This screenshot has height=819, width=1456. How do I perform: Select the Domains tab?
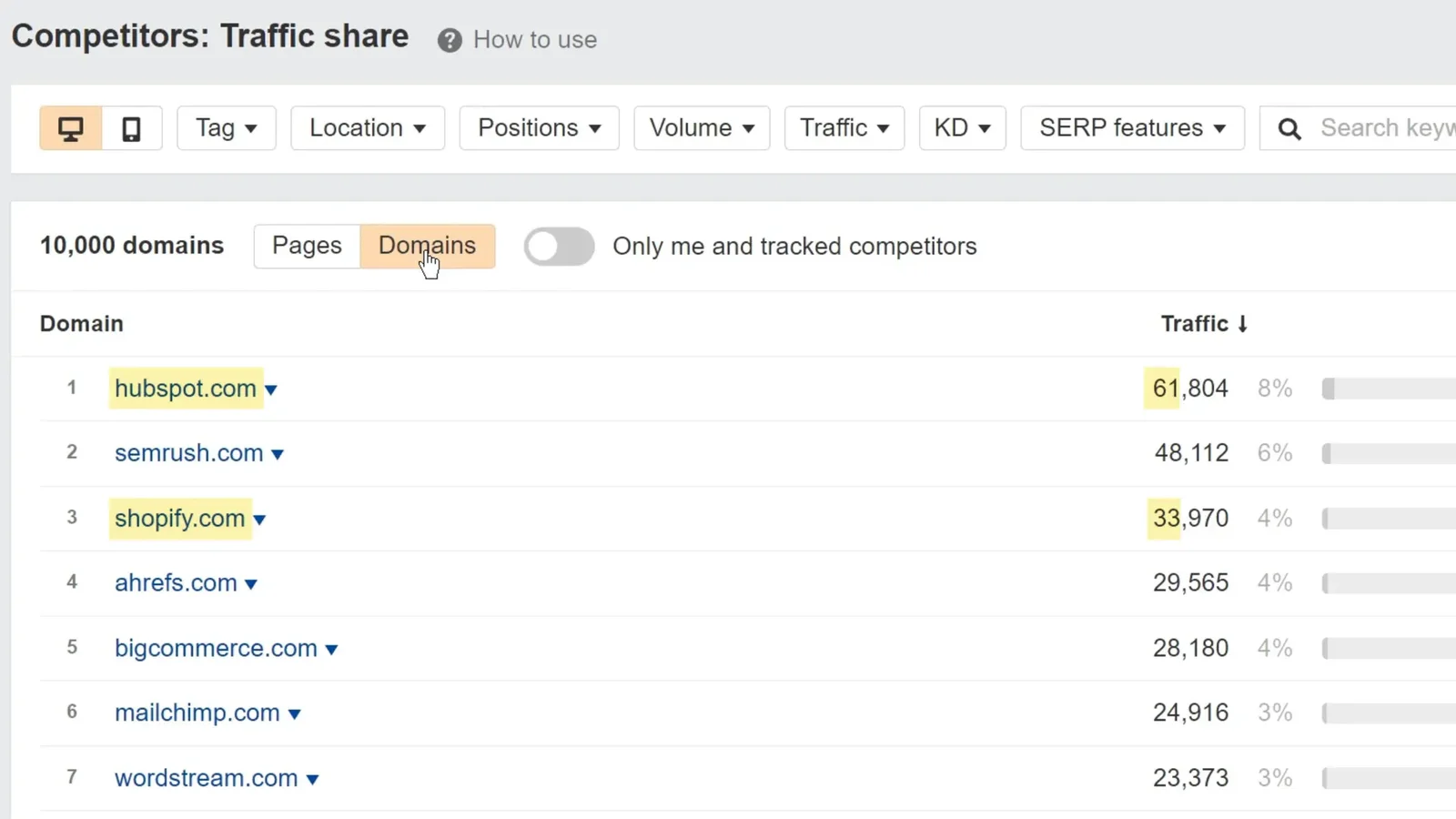(427, 246)
